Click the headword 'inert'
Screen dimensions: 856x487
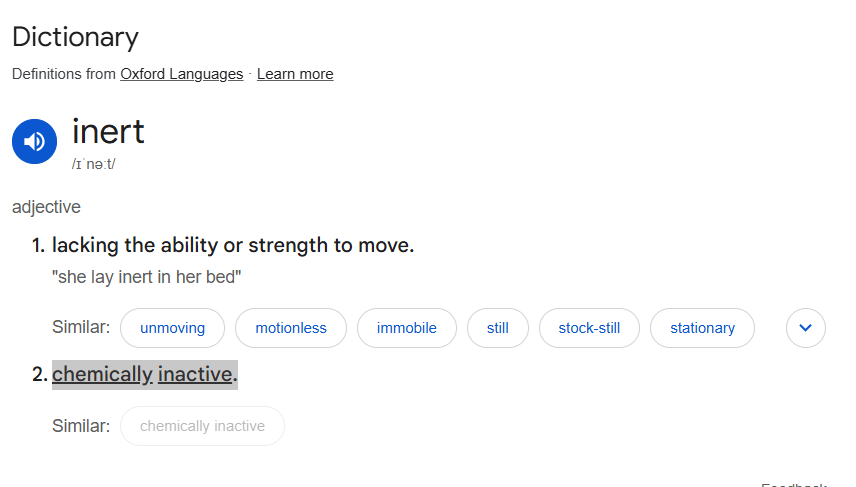108,132
